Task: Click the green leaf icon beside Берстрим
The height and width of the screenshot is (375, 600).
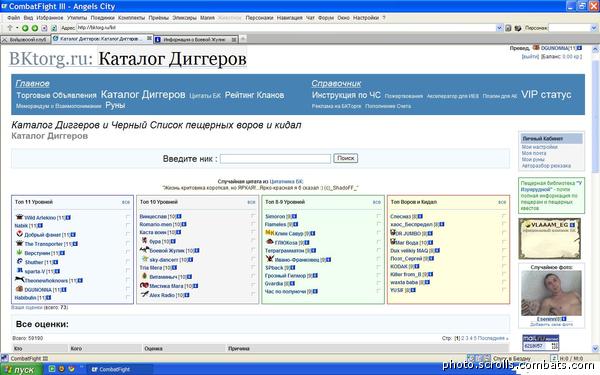Action: click(20, 252)
